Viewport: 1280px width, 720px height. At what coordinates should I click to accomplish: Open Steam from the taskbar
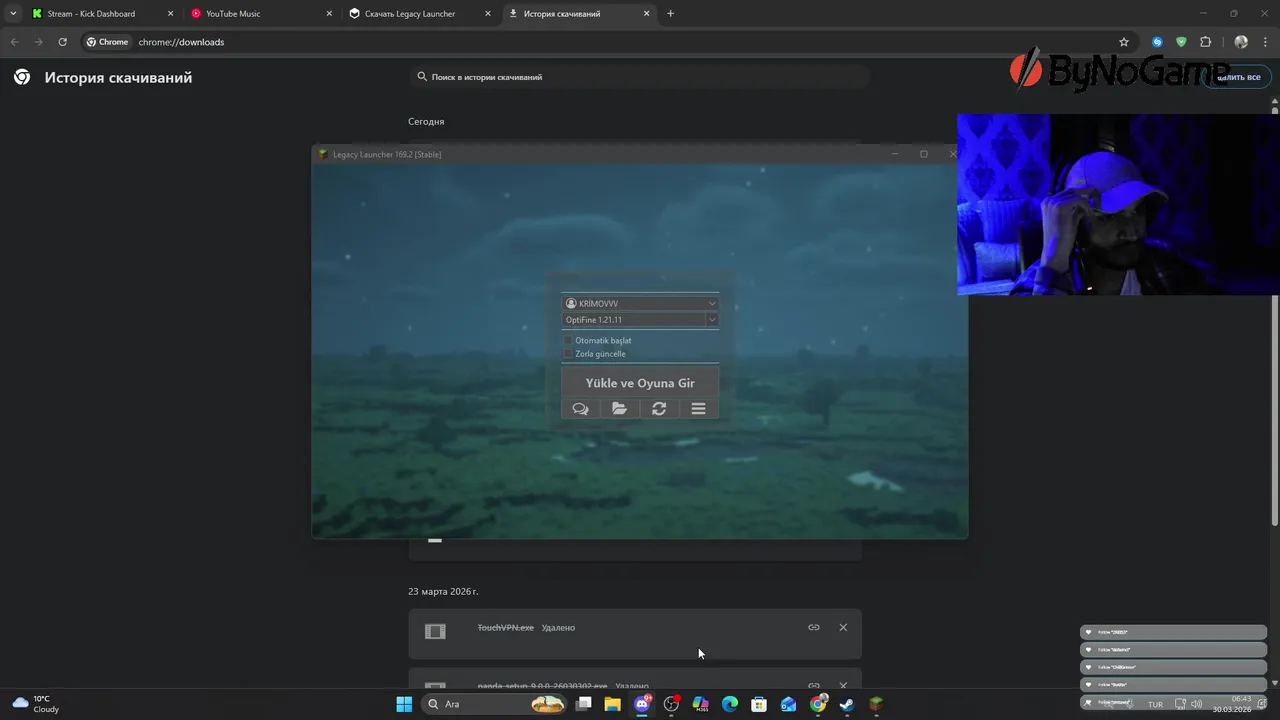846,704
